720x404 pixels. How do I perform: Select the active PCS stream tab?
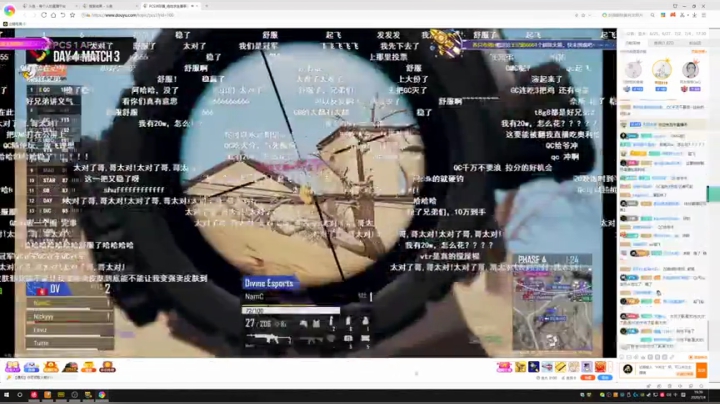click(170, 6)
